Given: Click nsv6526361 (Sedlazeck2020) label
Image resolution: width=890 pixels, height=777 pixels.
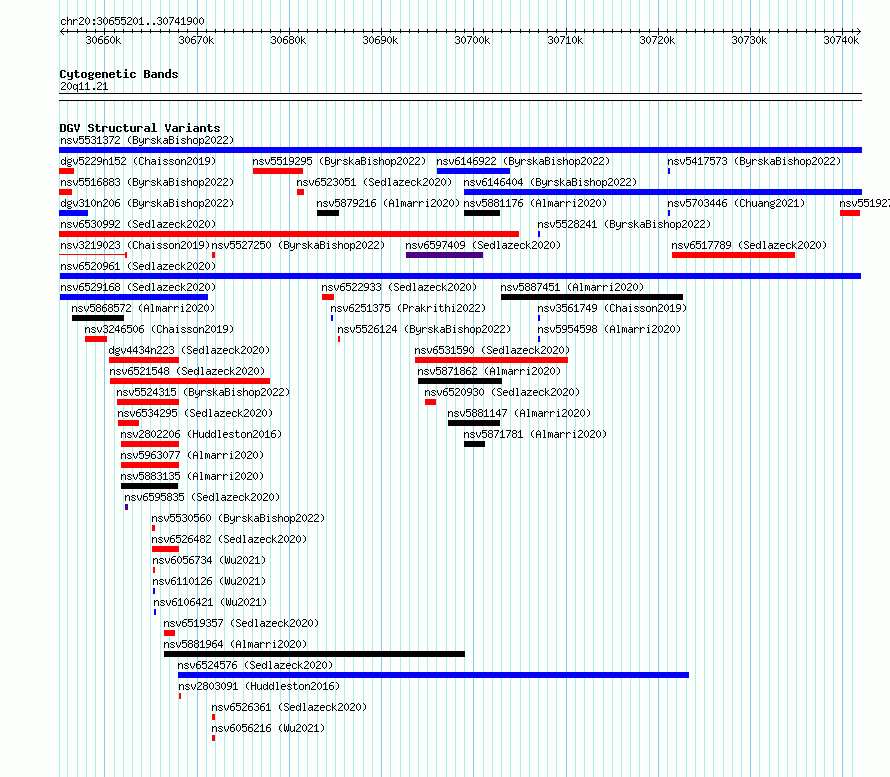Looking at the screenshot, I should tap(289, 707).
